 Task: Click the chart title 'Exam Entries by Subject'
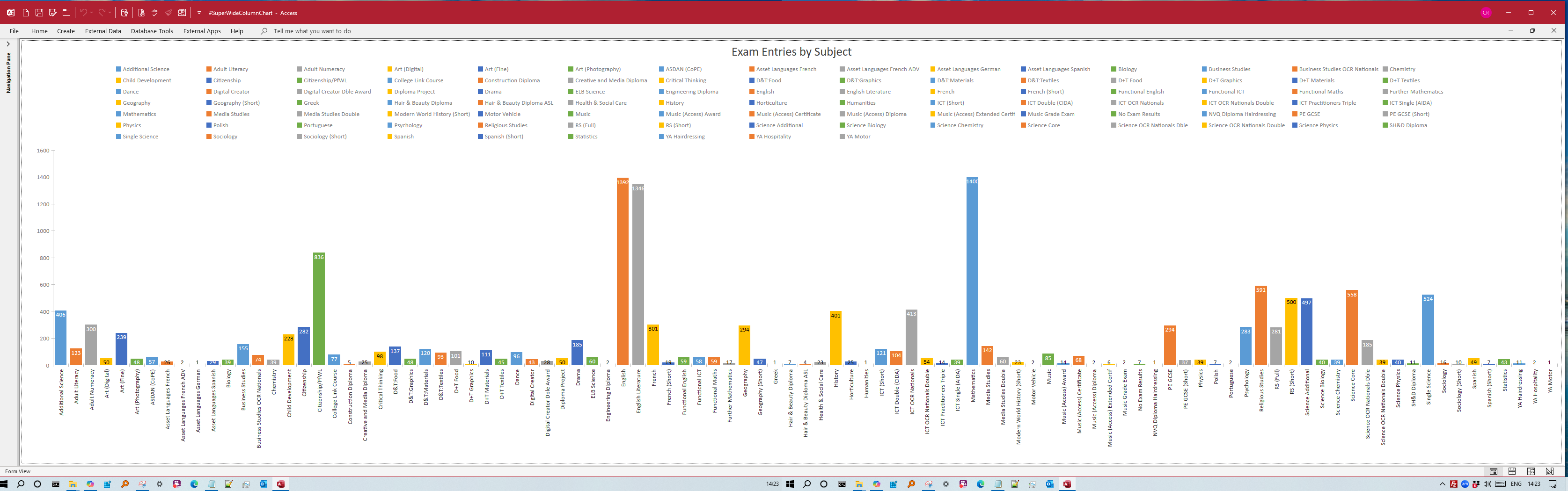(x=791, y=52)
